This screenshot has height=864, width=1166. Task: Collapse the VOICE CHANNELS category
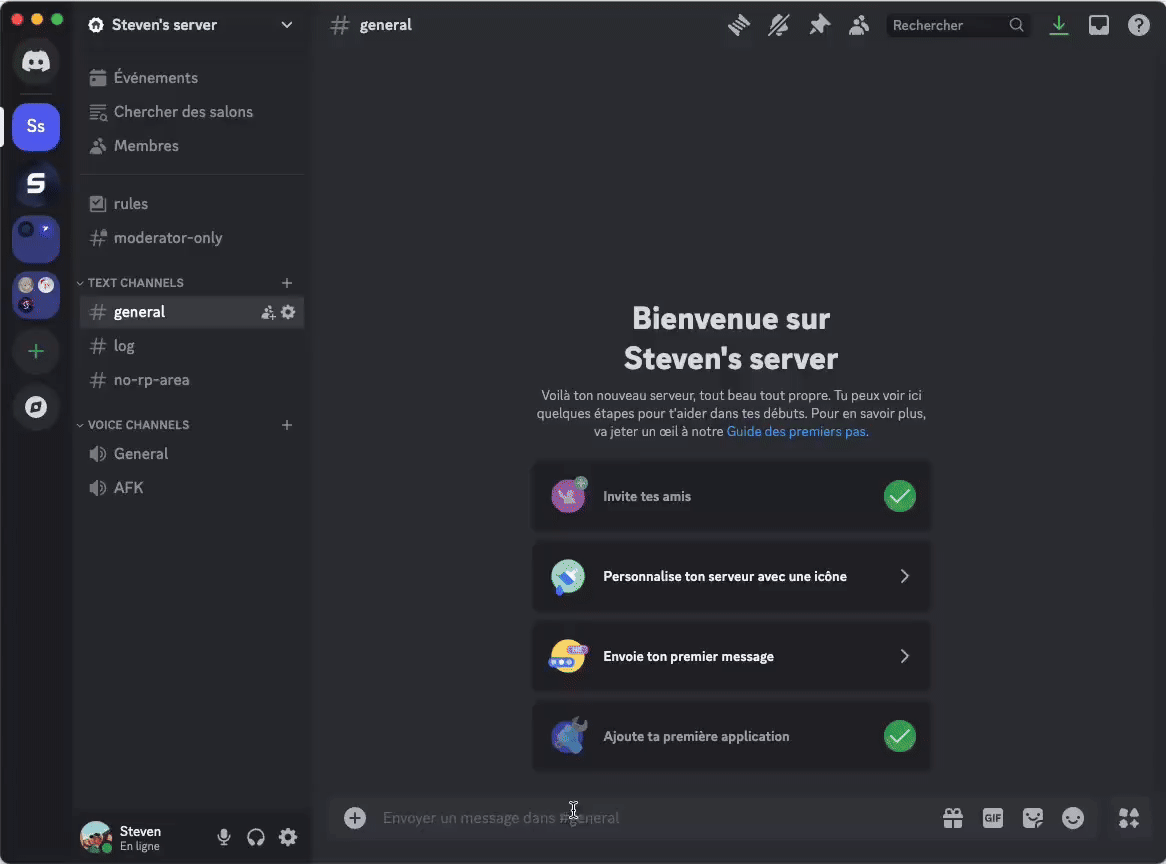click(x=133, y=425)
